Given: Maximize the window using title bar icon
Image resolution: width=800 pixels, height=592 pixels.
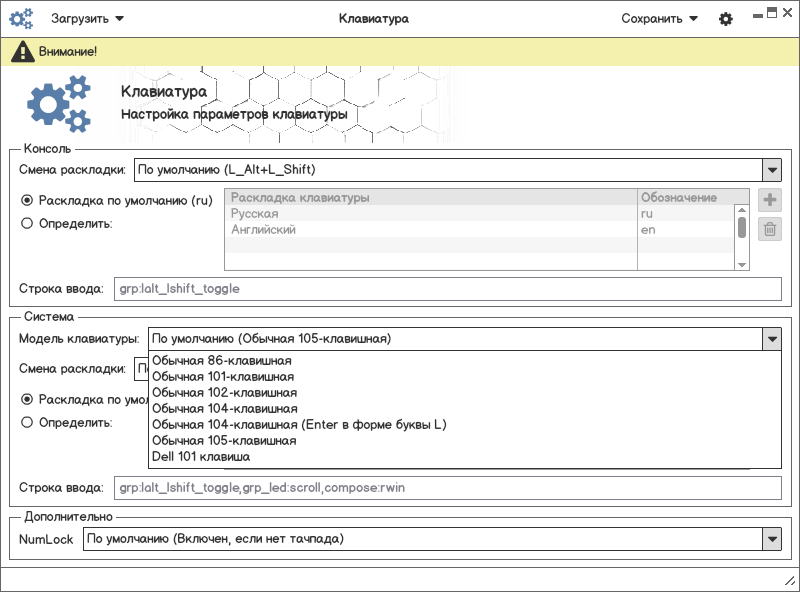Looking at the screenshot, I should pos(772,13).
